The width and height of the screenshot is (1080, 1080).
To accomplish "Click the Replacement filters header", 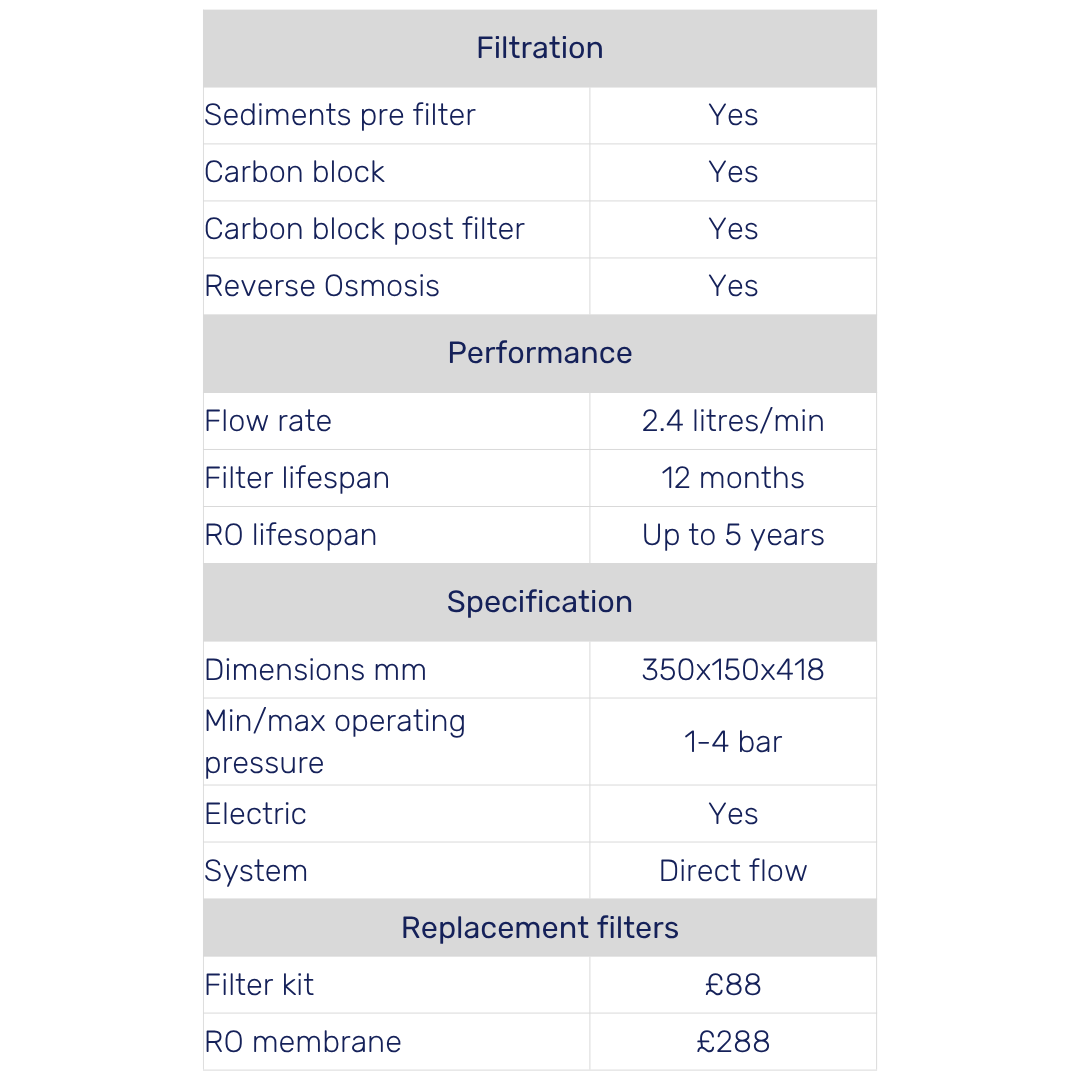I will click(539, 928).
